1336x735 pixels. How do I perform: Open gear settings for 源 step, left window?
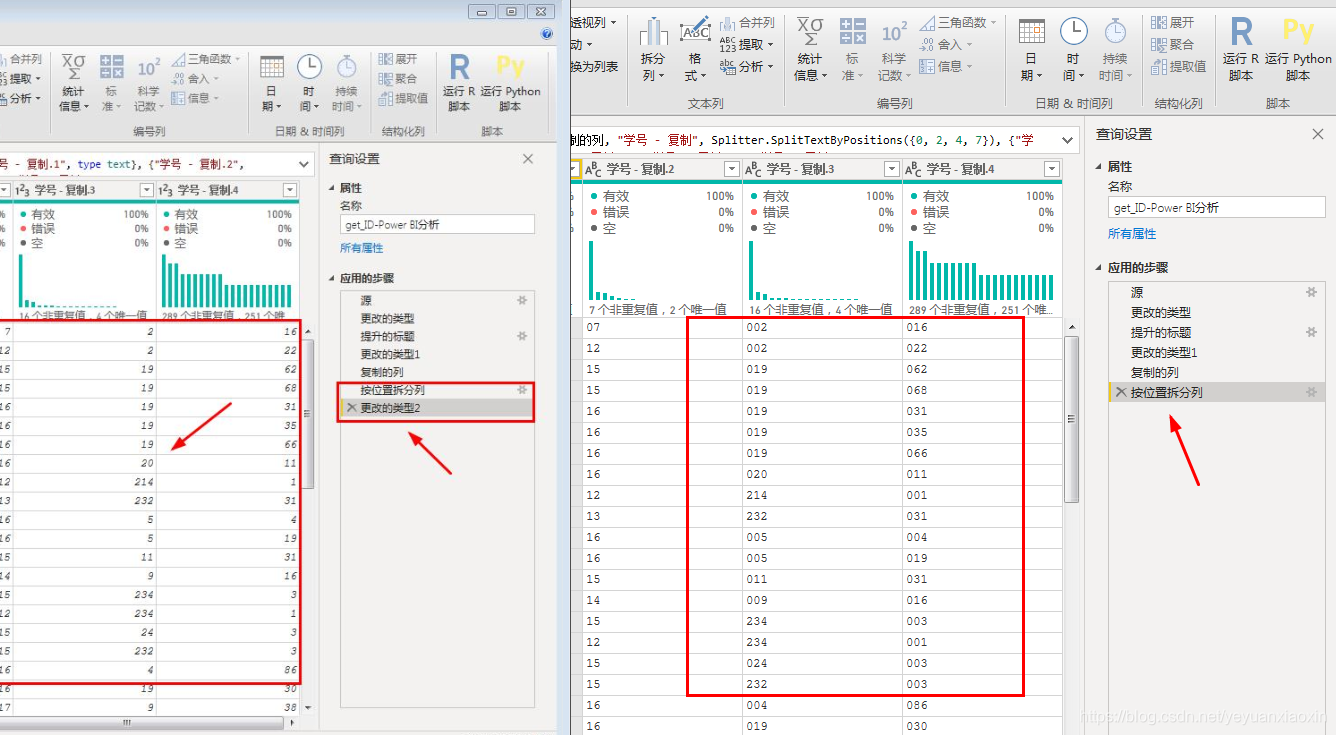click(x=521, y=300)
